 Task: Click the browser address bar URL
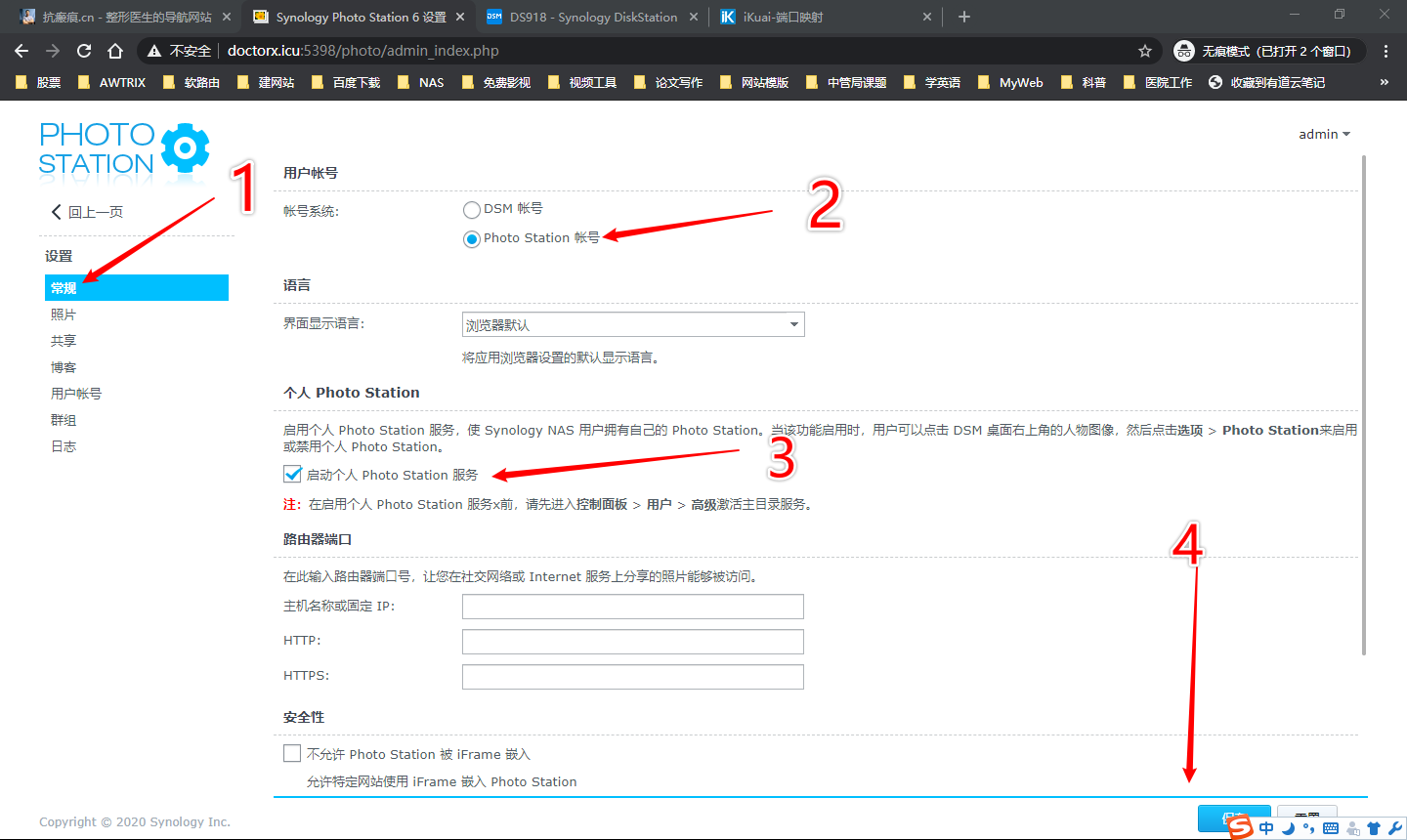[x=363, y=51]
